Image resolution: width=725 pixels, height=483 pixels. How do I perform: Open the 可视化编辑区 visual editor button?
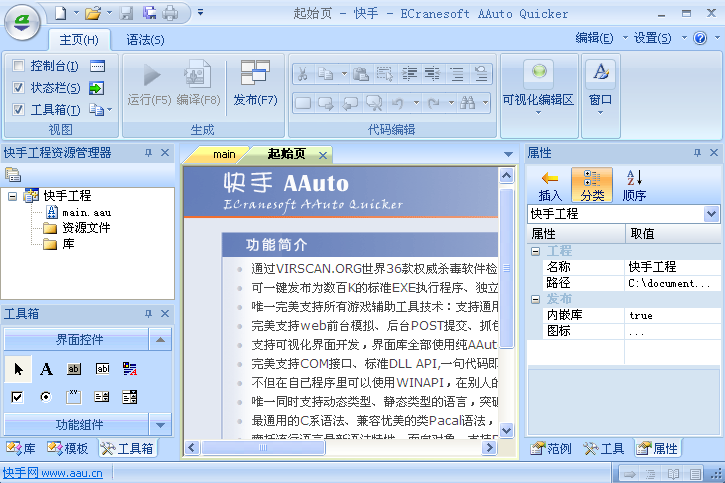click(538, 82)
